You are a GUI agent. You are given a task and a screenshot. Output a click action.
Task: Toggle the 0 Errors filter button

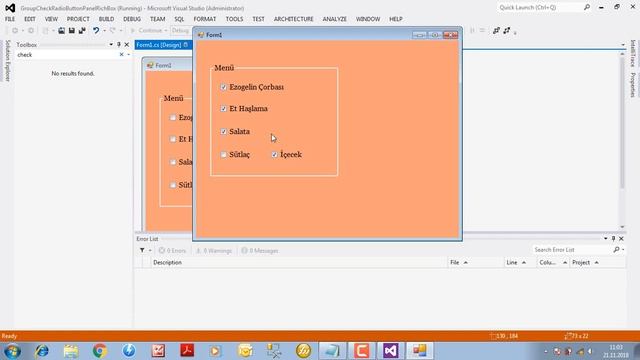click(x=172, y=251)
